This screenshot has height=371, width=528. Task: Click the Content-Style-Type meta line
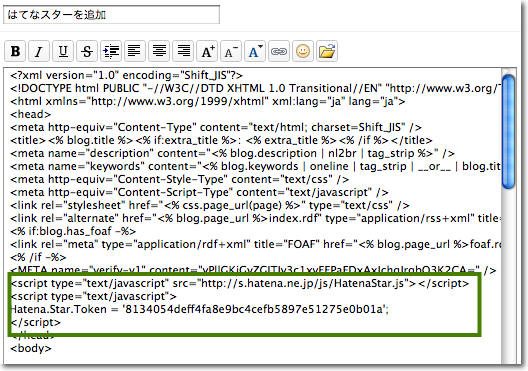179,179
